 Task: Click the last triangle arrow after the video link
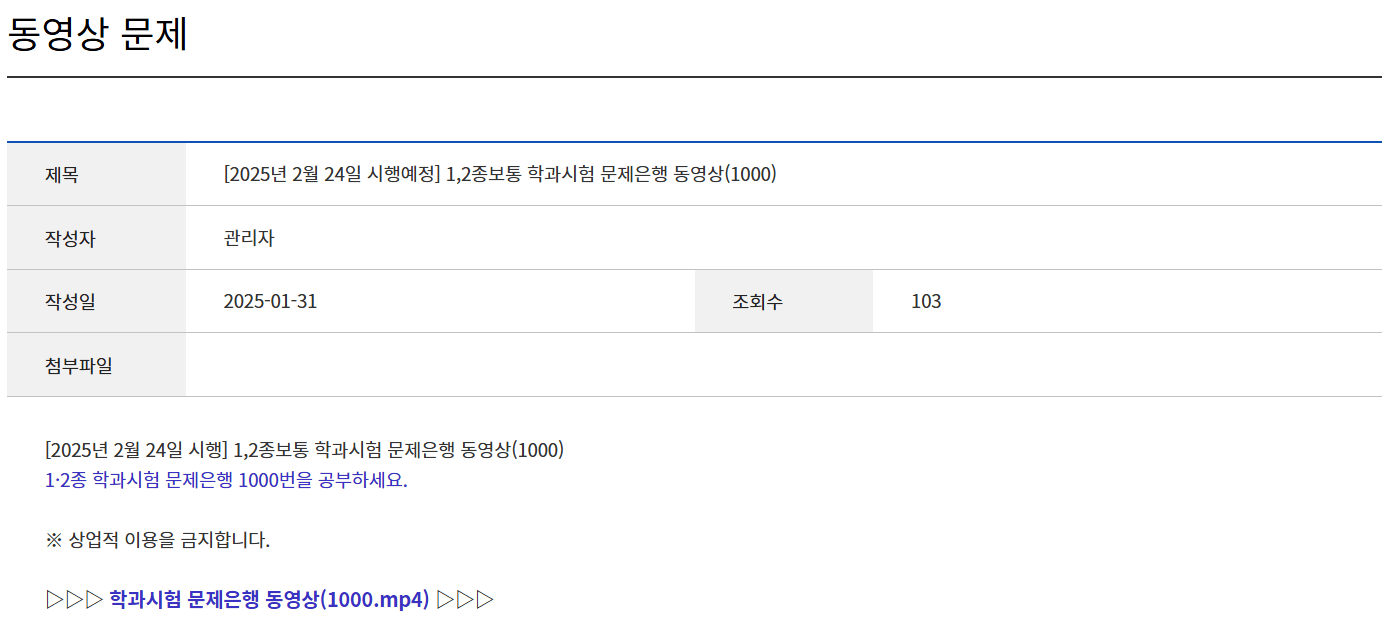(485, 600)
